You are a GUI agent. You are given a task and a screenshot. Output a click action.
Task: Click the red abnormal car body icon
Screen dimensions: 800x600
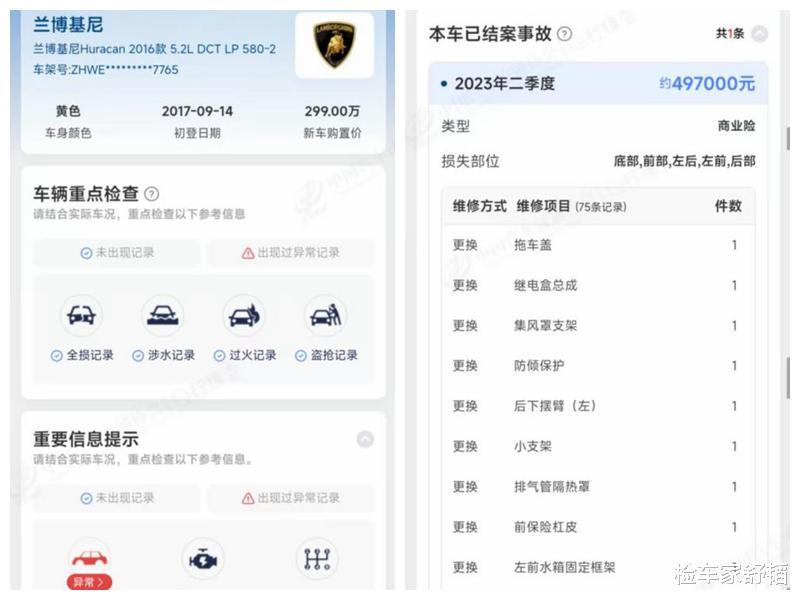(x=89, y=558)
